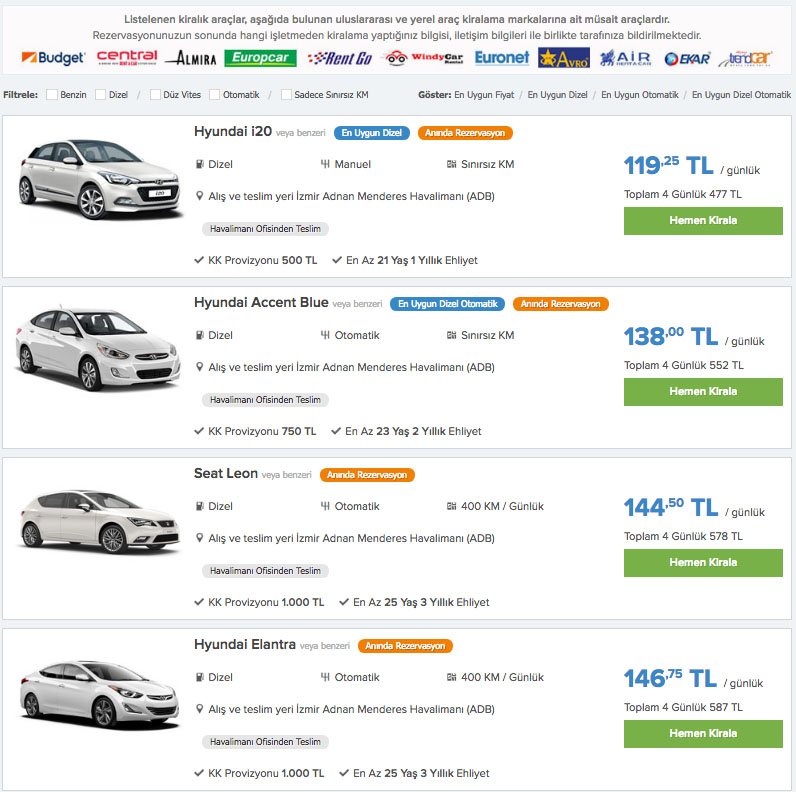Image resolution: width=796 pixels, height=792 pixels.
Task: Click the Rent Go logo
Action: 340,58
